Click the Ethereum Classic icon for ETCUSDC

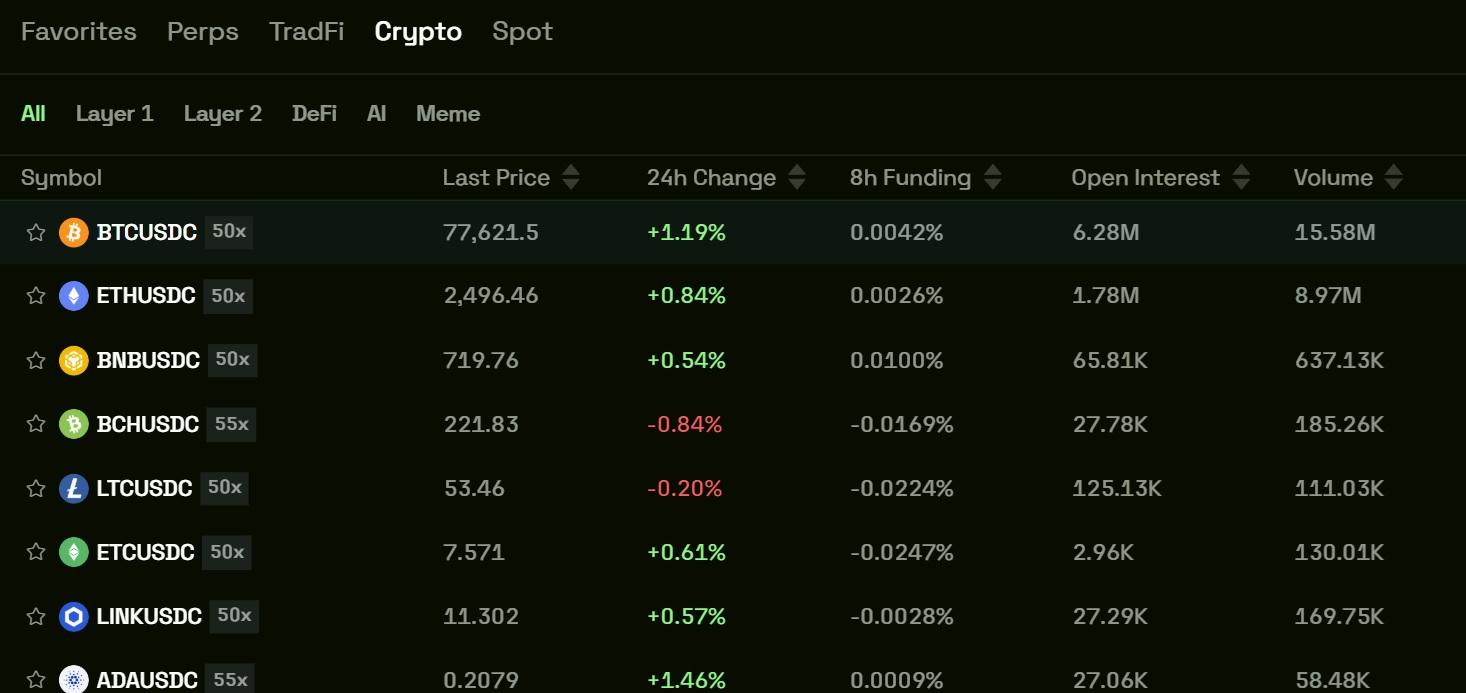(74, 552)
